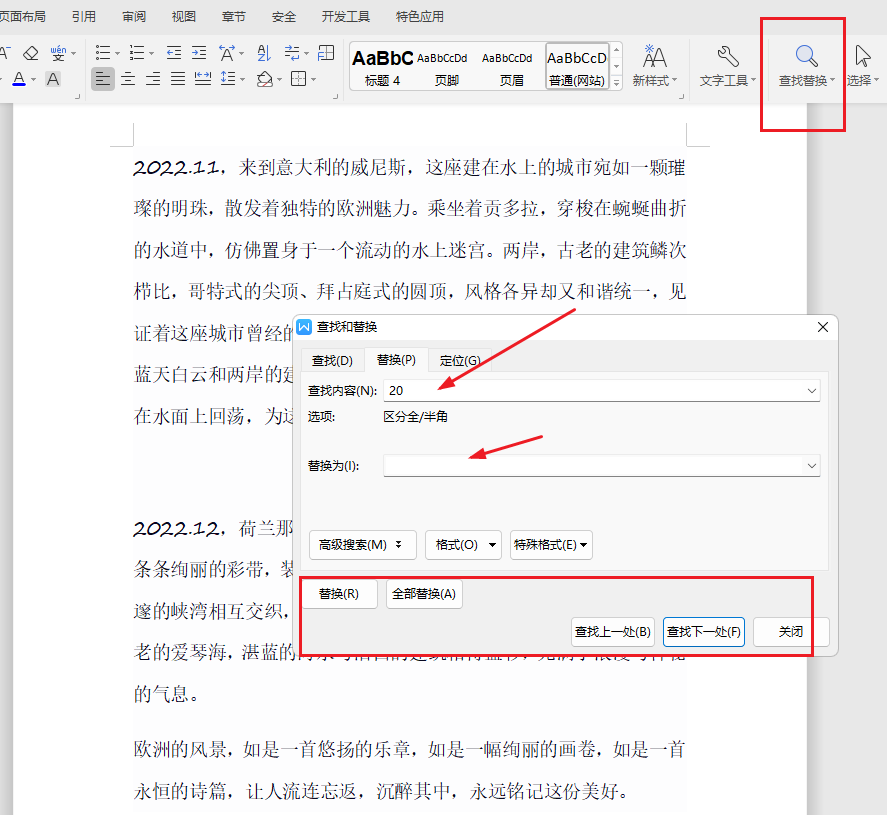Select the Select tool on the ribbon

tap(862, 62)
